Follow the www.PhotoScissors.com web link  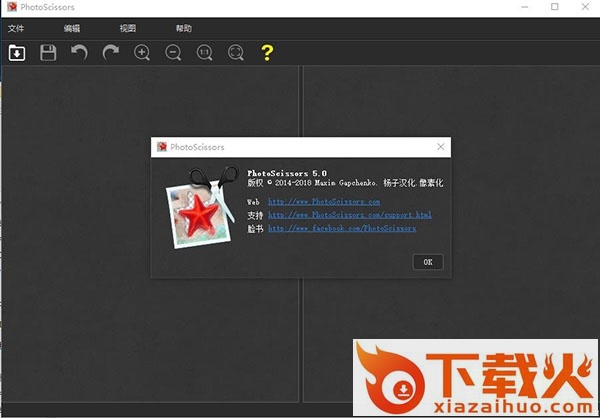point(323,201)
